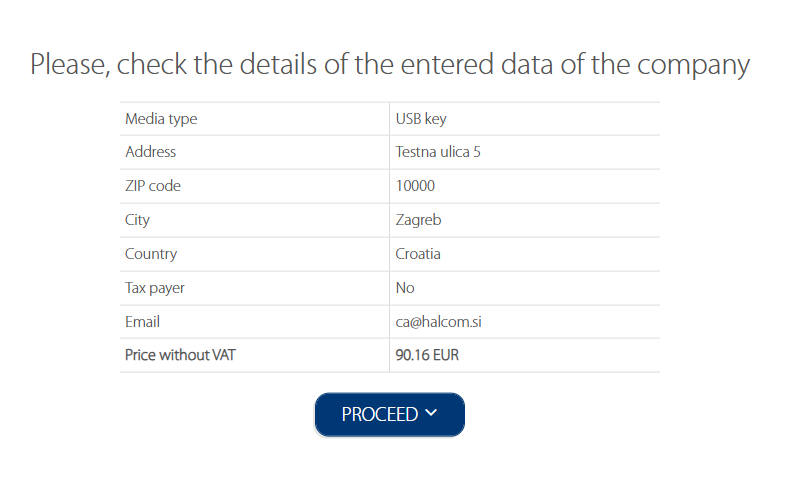The width and height of the screenshot is (806, 490).
Task: Select the Croatia country value
Action: pyautogui.click(x=418, y=254)
